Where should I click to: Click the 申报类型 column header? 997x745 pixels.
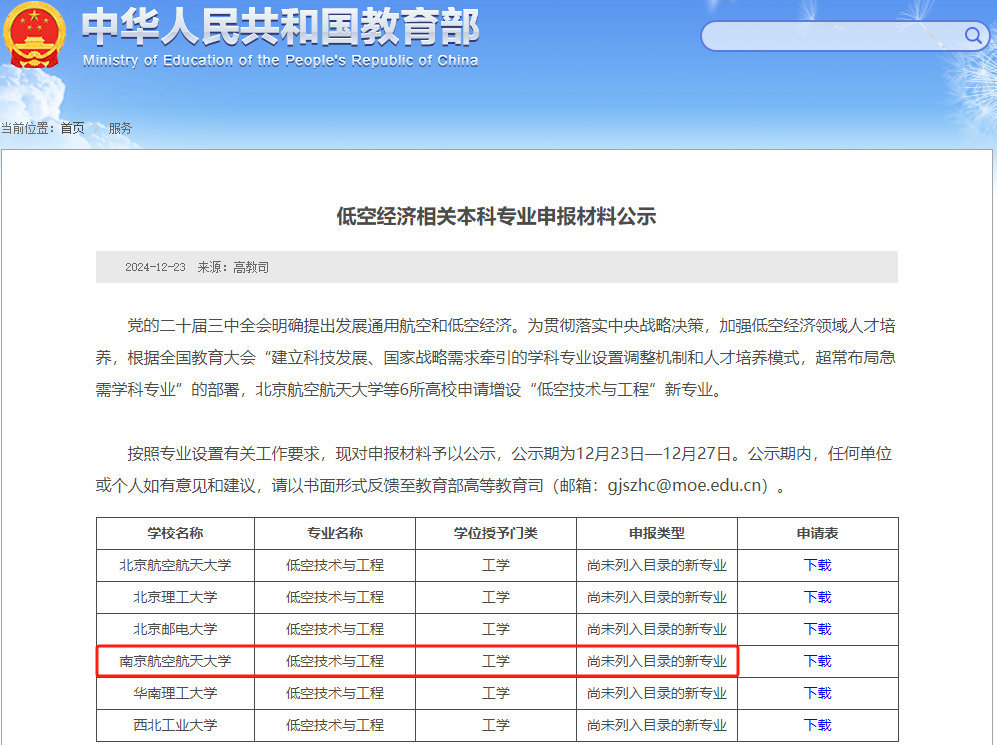pyautogui.click(x=656, y=533)
